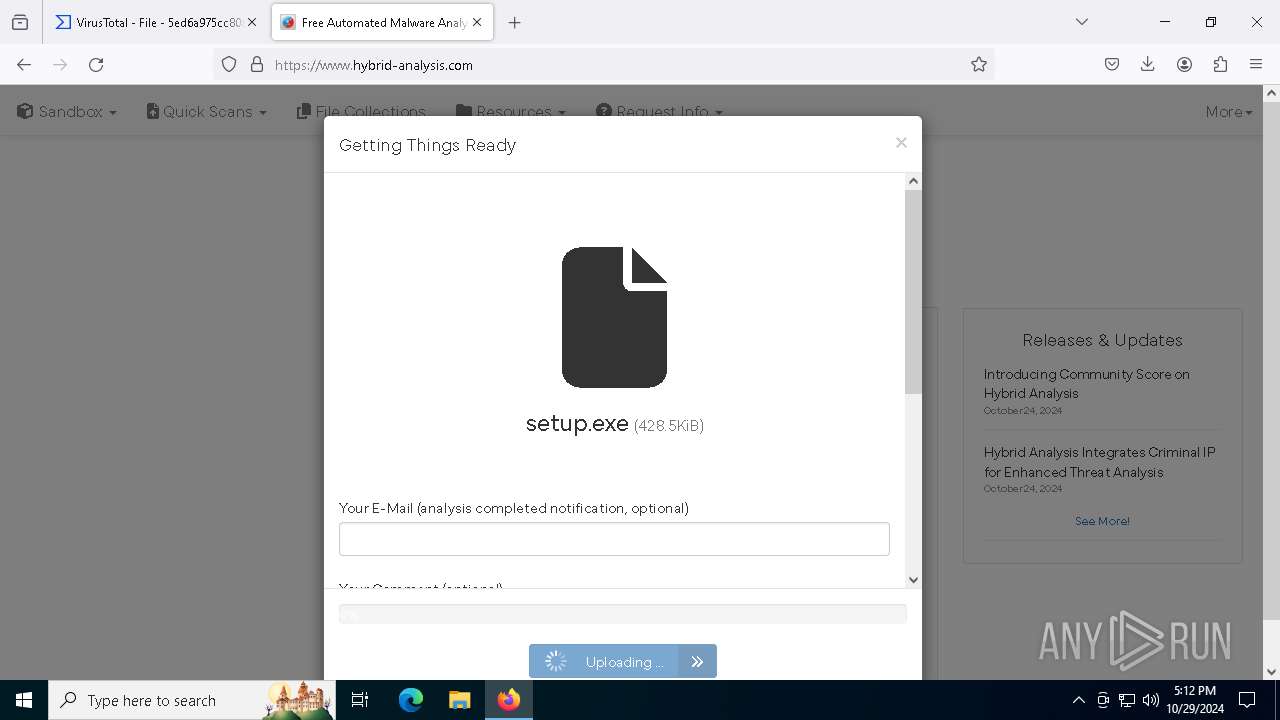1280x720 pixels.
Task: Click the Firefox taskbar icon
Action: [509, 700]
